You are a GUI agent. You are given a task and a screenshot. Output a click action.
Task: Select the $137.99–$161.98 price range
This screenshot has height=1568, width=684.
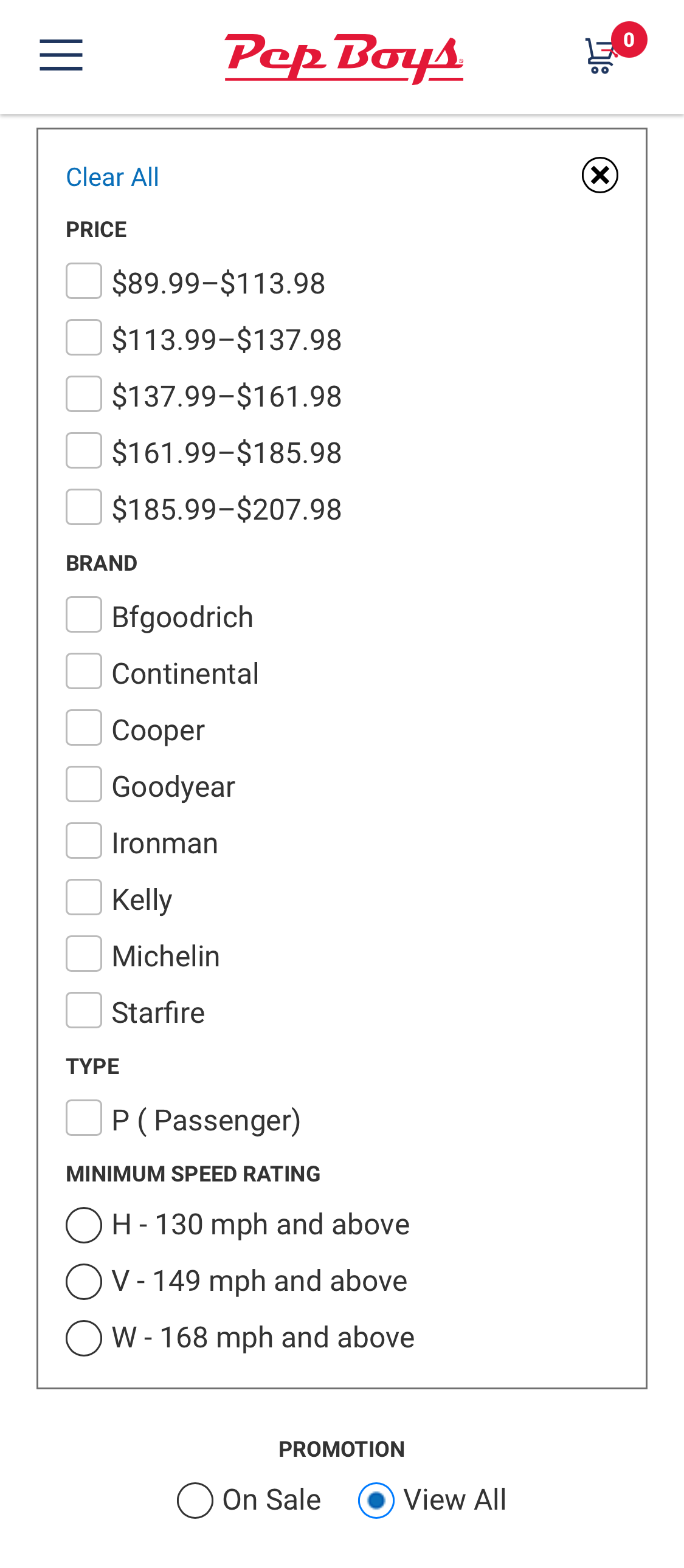[x=84, y=394]
